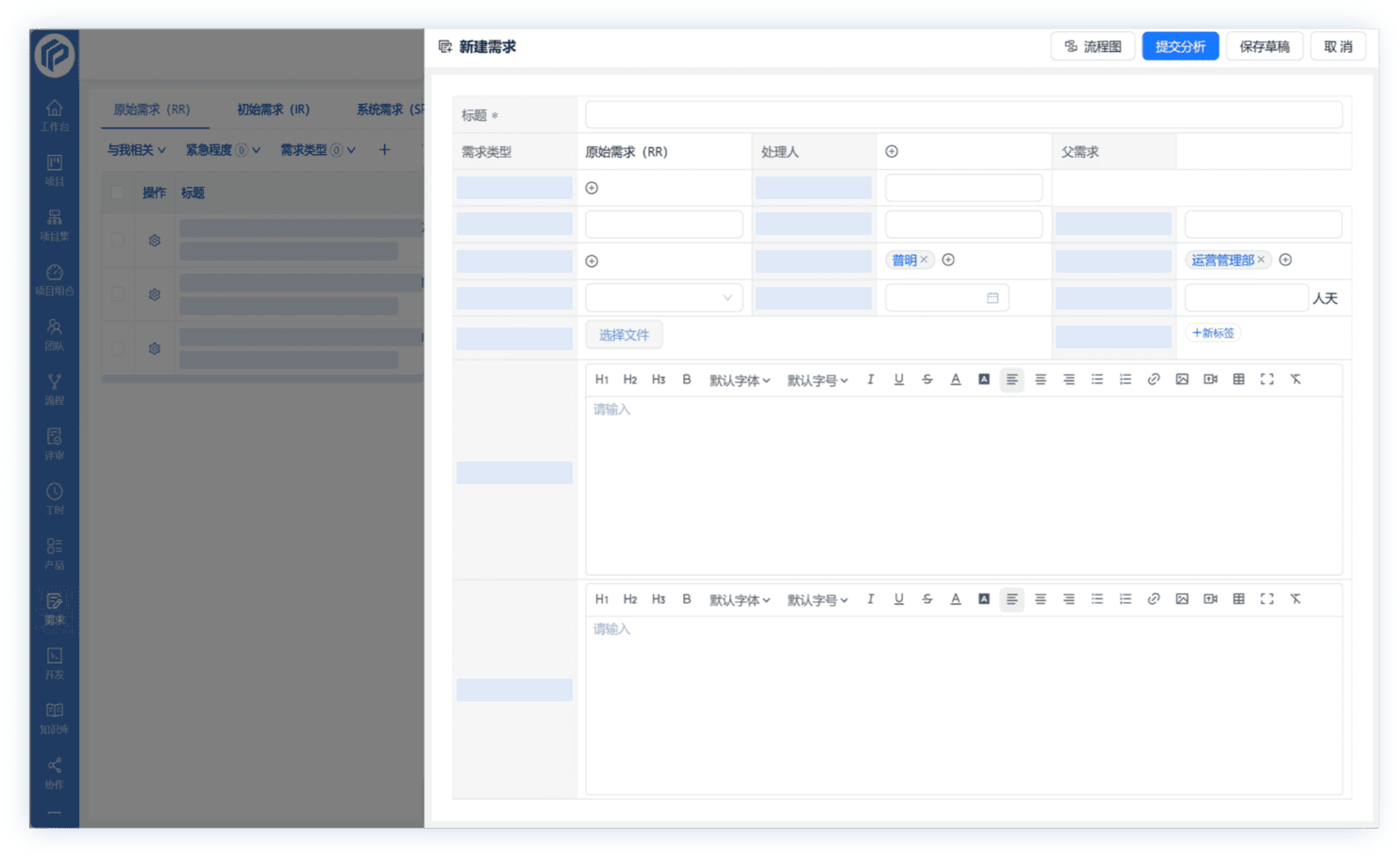The height and width of the screenshot is (857, 1400).
Task: Insert unordered list in first editor toolbar
Action: click(x=1097, y=379)
